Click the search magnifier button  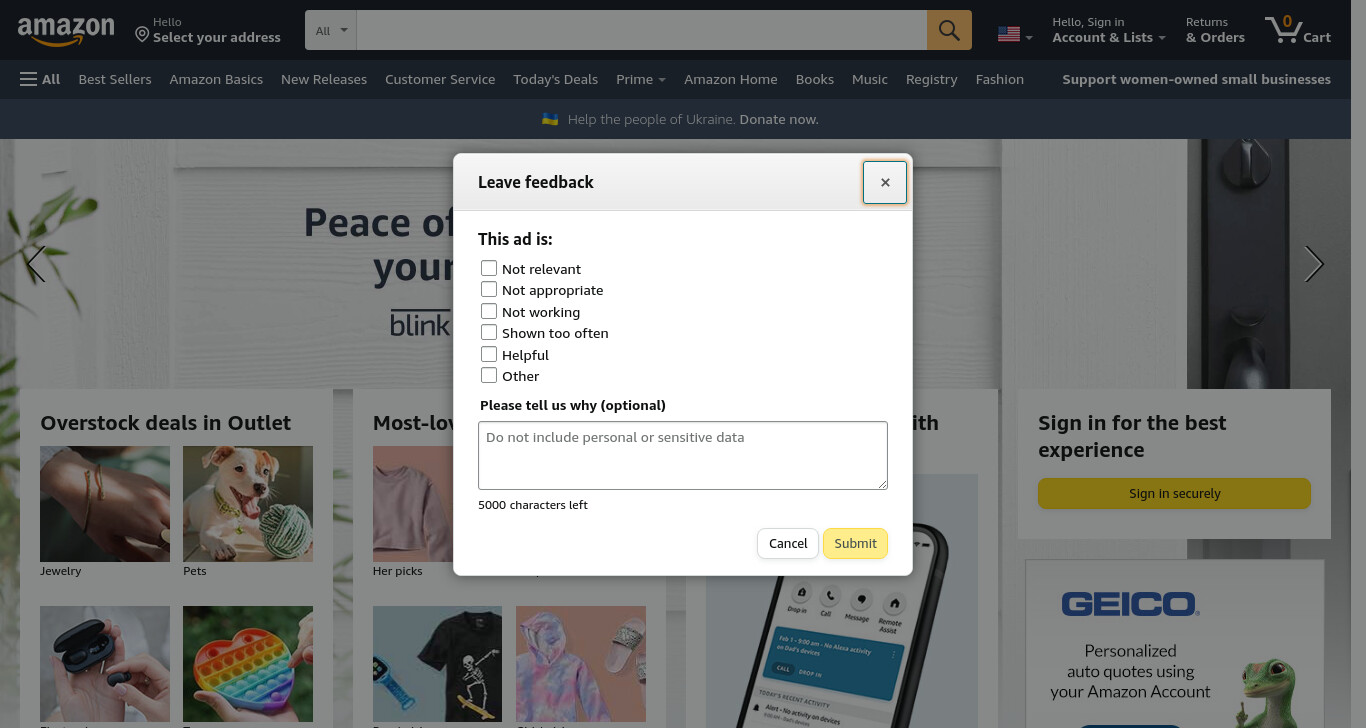click(x=949, y=30)
